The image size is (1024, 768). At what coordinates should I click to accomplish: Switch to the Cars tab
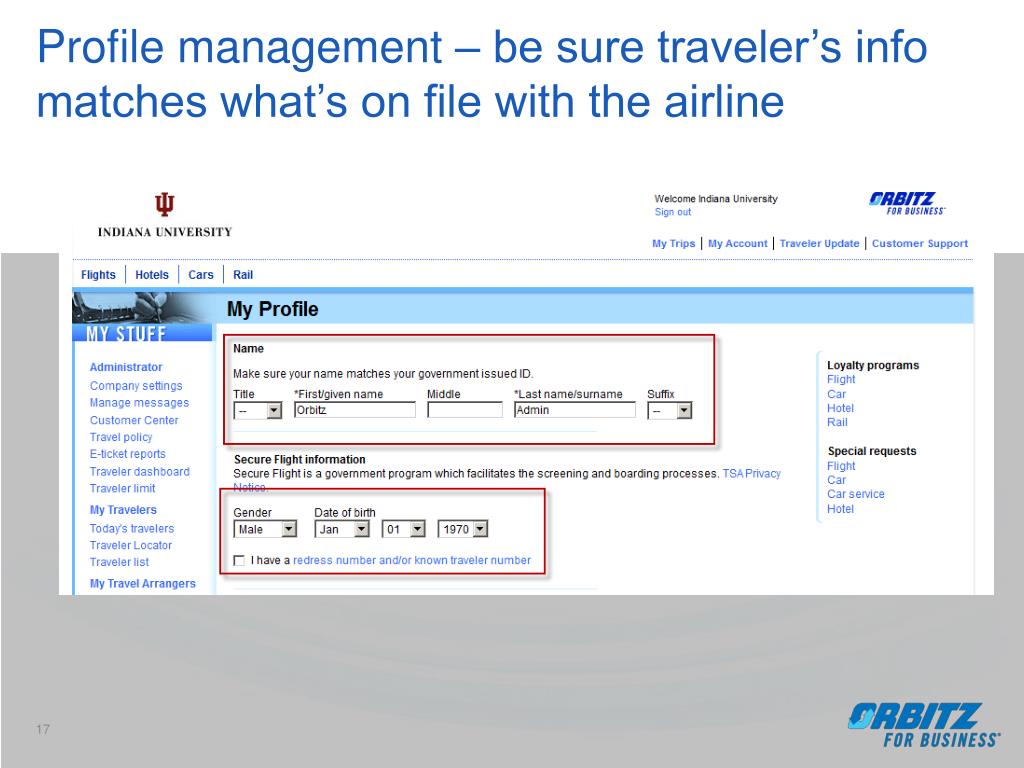200,275
